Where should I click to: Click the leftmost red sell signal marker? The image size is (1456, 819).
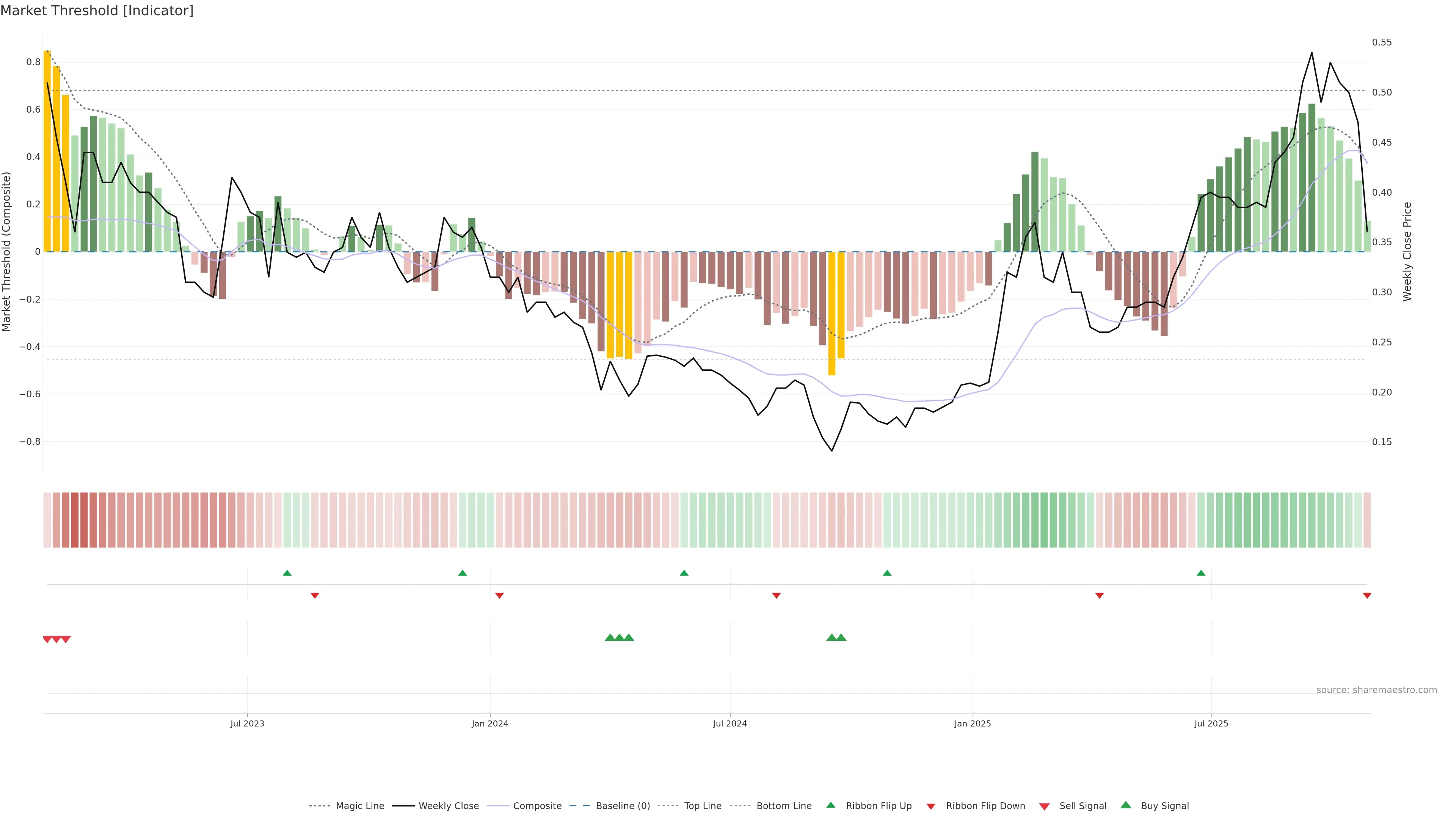(x=47, y=639)
